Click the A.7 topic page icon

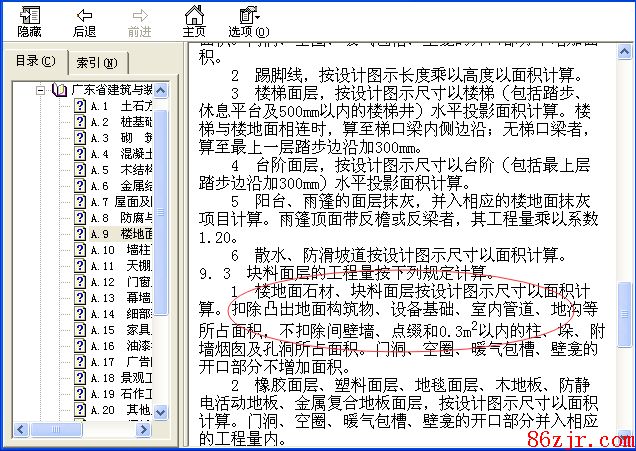point(79,202)
